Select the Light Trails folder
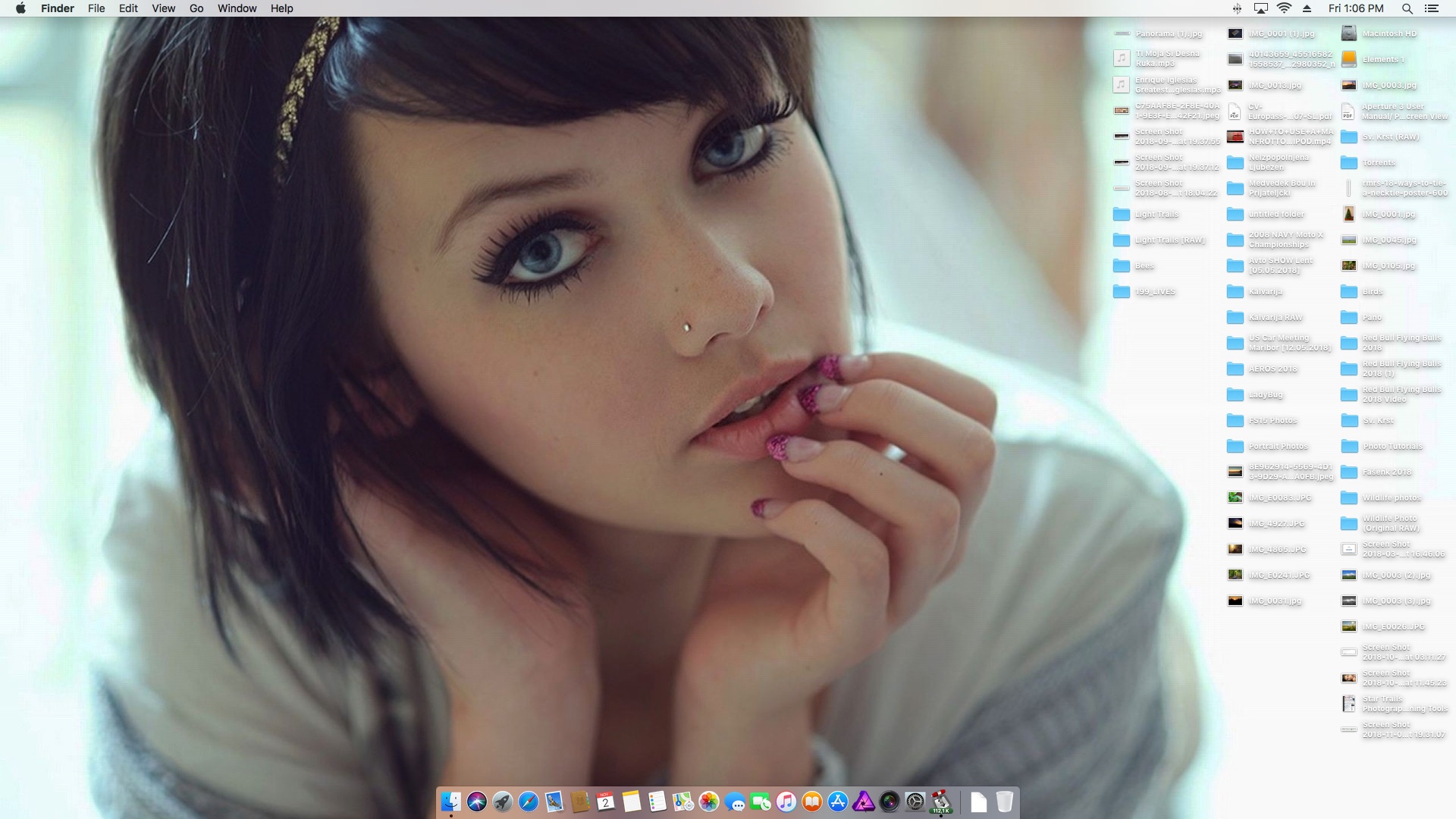Screen dimensions: 1456x819 click(x=1122, y=215)
